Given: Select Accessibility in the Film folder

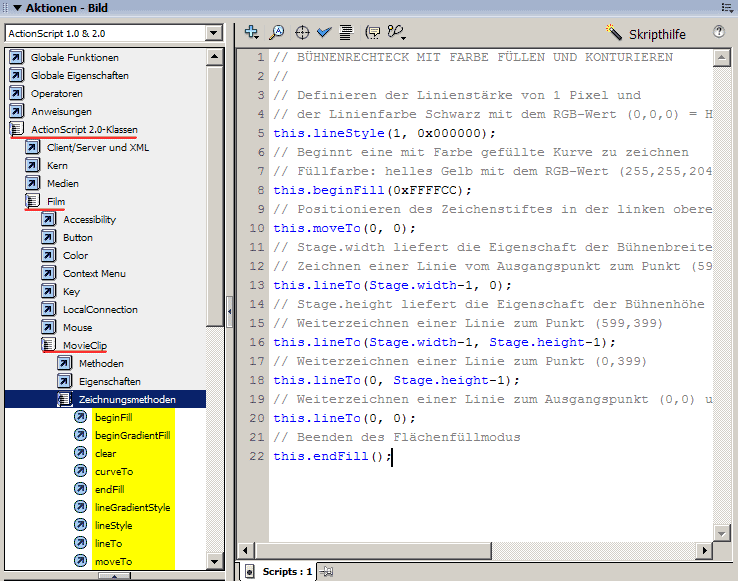Looking at the screenshot, I should point(89,219).
